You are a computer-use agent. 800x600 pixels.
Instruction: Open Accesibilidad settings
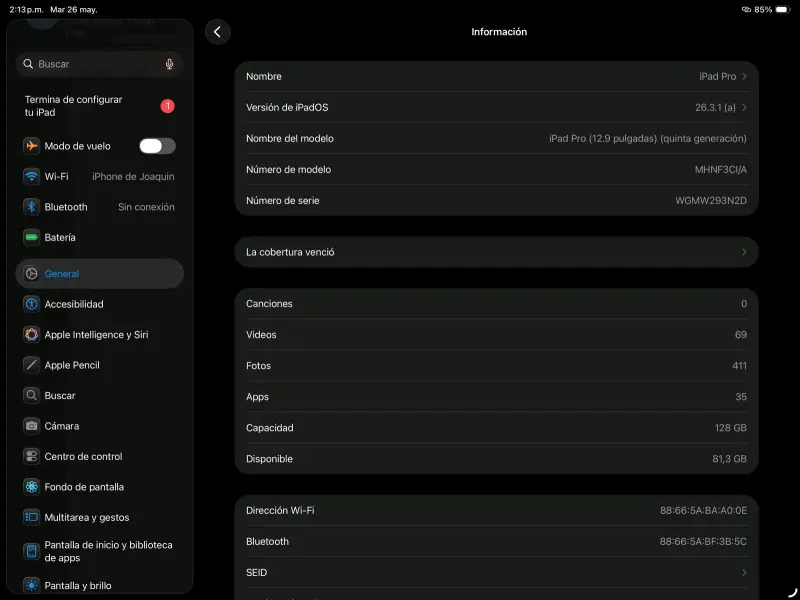[x=100, y=304]
